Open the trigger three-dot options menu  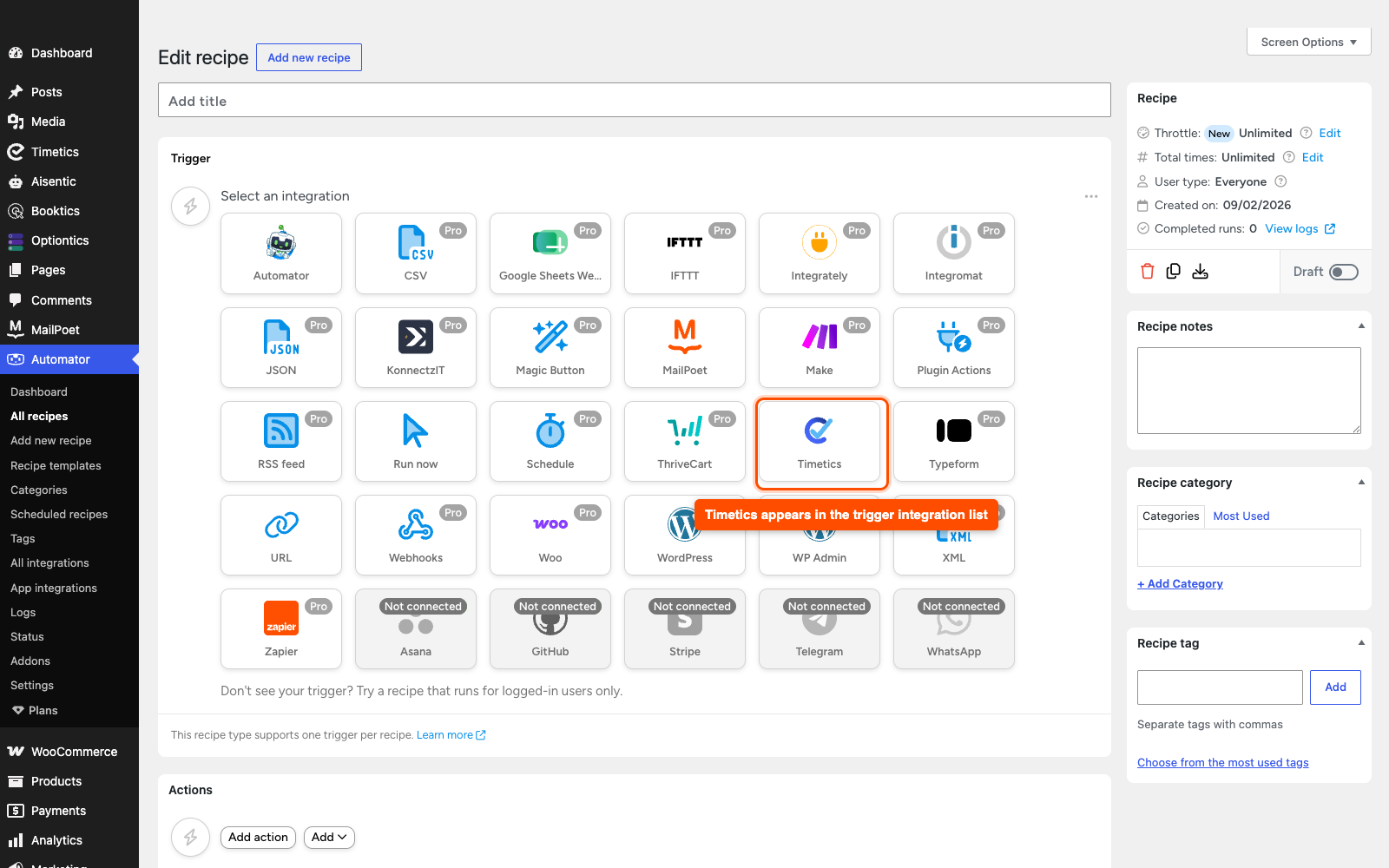click(1091, 196)
